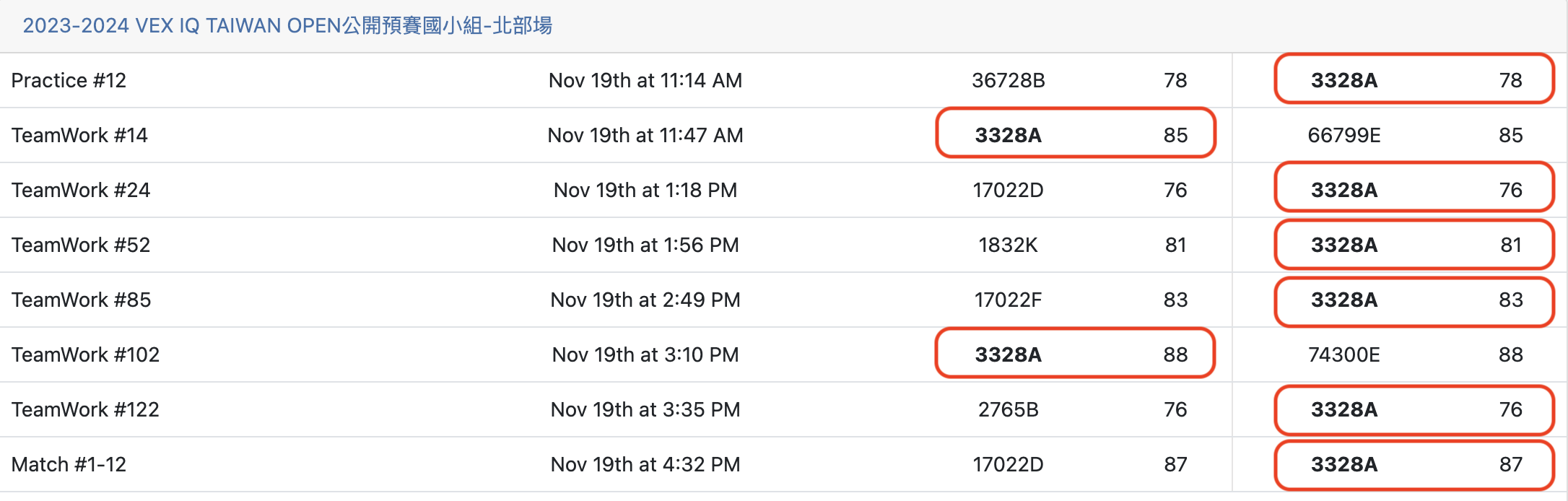Select highlighted 3328A in TeamWork #14

tap(1008, 135)
